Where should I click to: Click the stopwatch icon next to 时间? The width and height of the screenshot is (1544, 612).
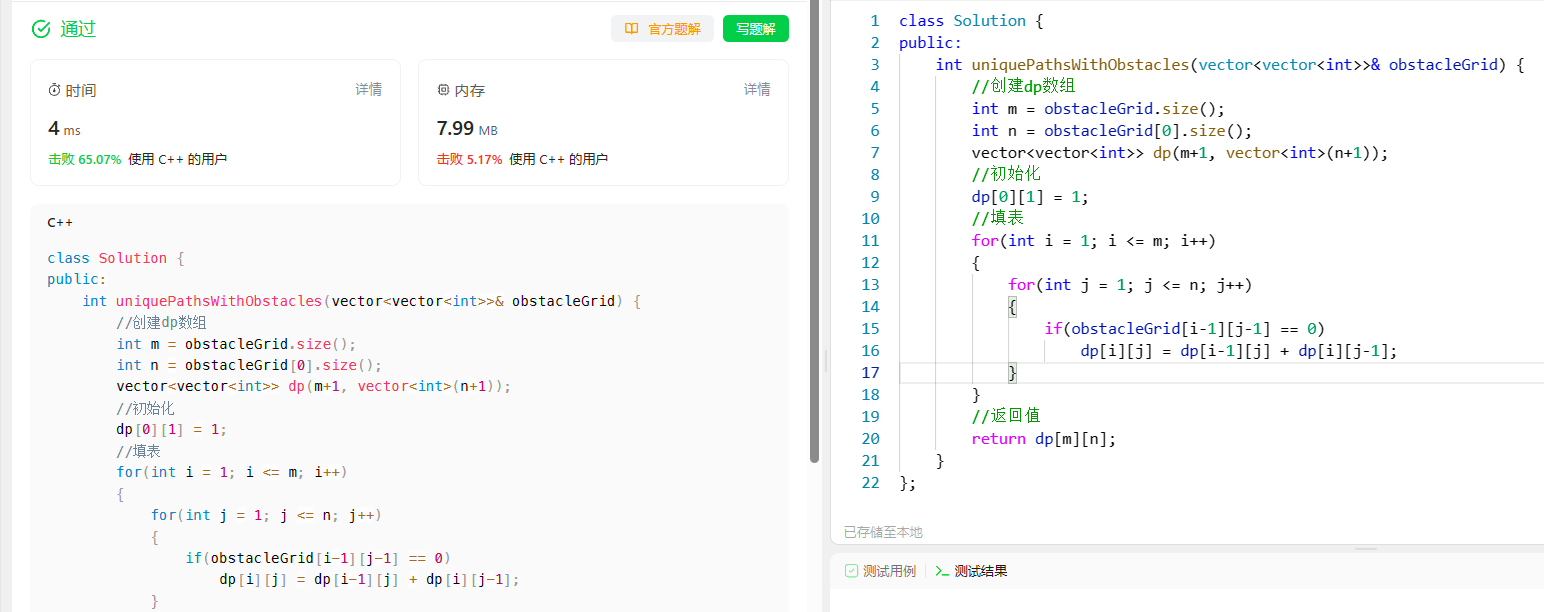click(x=54, y=90)
